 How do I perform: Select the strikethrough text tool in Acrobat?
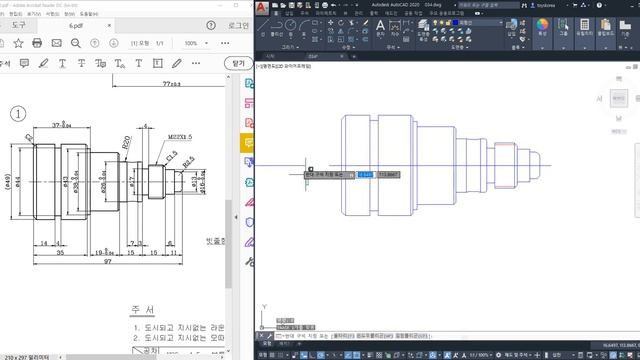pyautogui.click(x=82, y=63)
